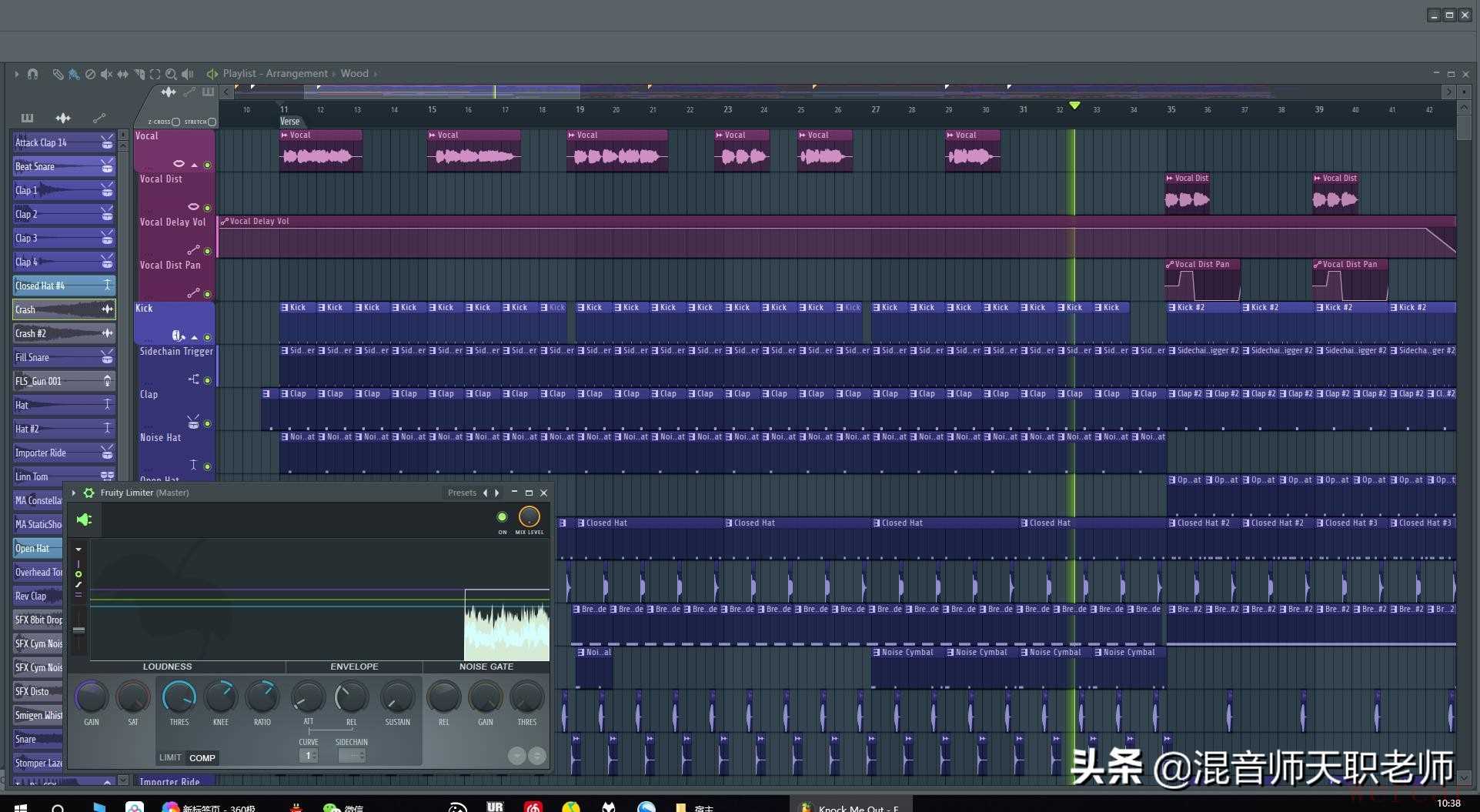The image size is (1480, 812).
Task: Select the mute tool speaker icon
Action: 106,74
